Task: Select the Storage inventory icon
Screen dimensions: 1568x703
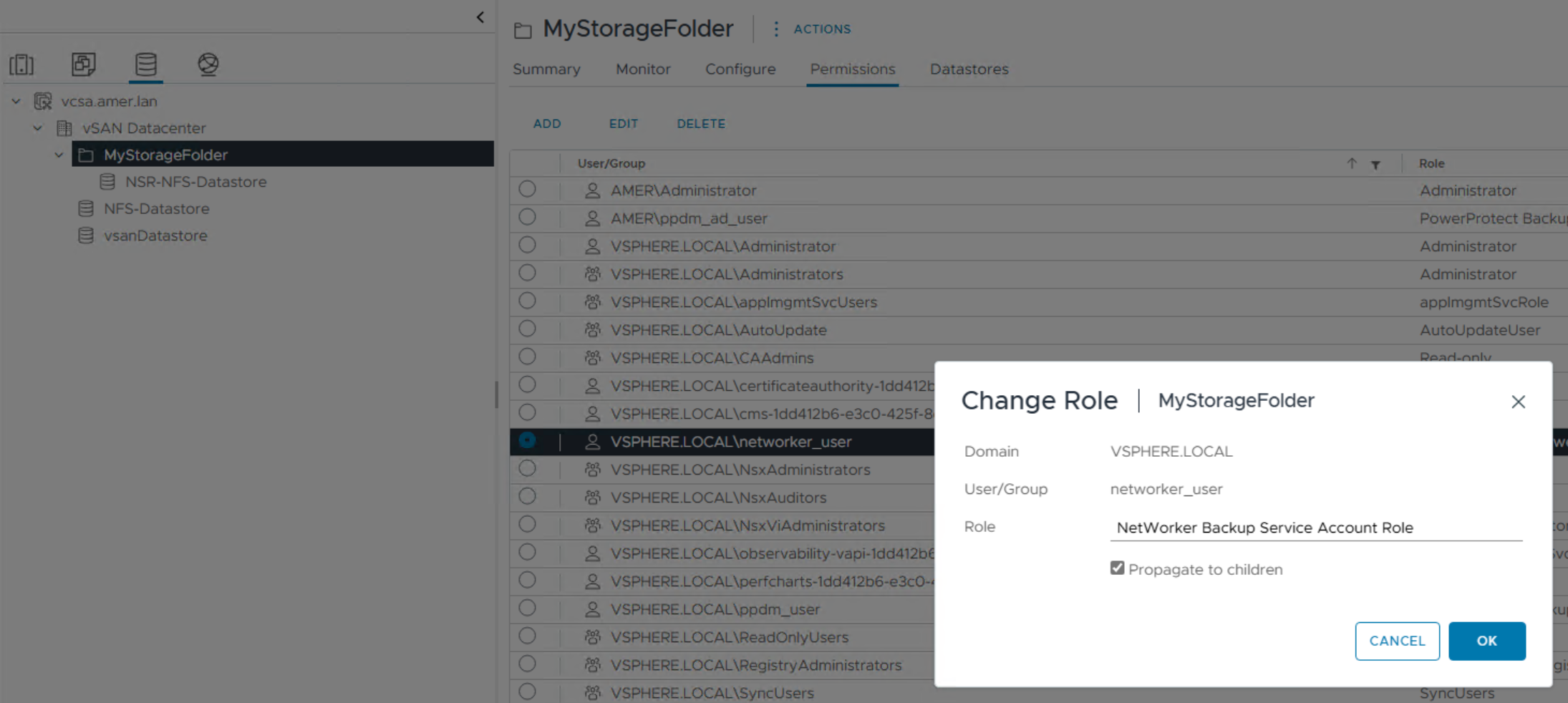Action: tap(145, 64)
